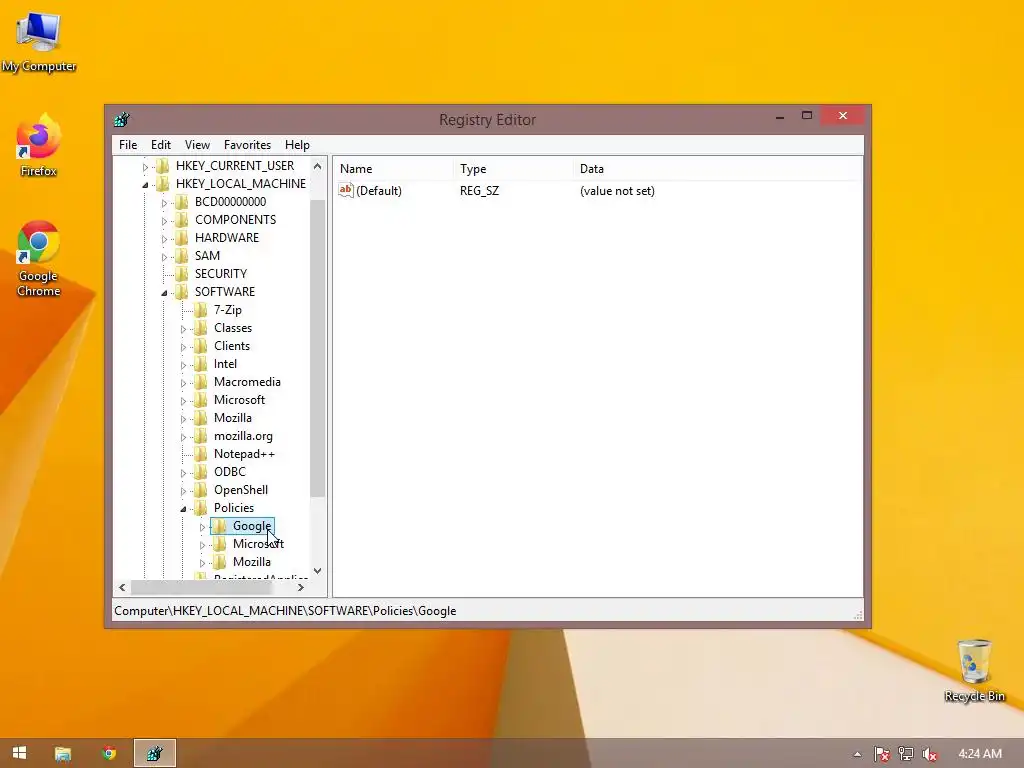Click the tree scroll down arrow

(317, 571)
